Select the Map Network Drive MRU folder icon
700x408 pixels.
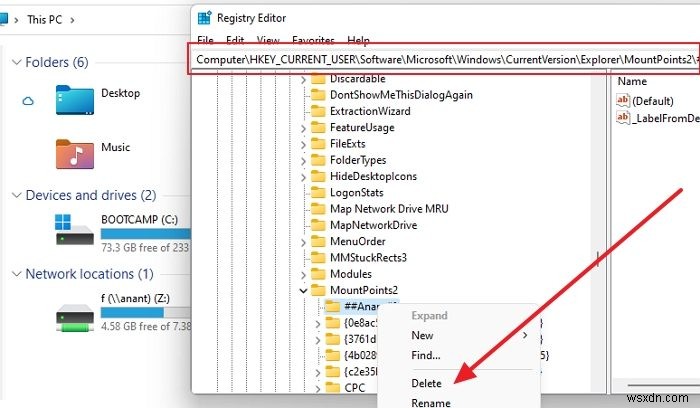click(x=318, y=208)
